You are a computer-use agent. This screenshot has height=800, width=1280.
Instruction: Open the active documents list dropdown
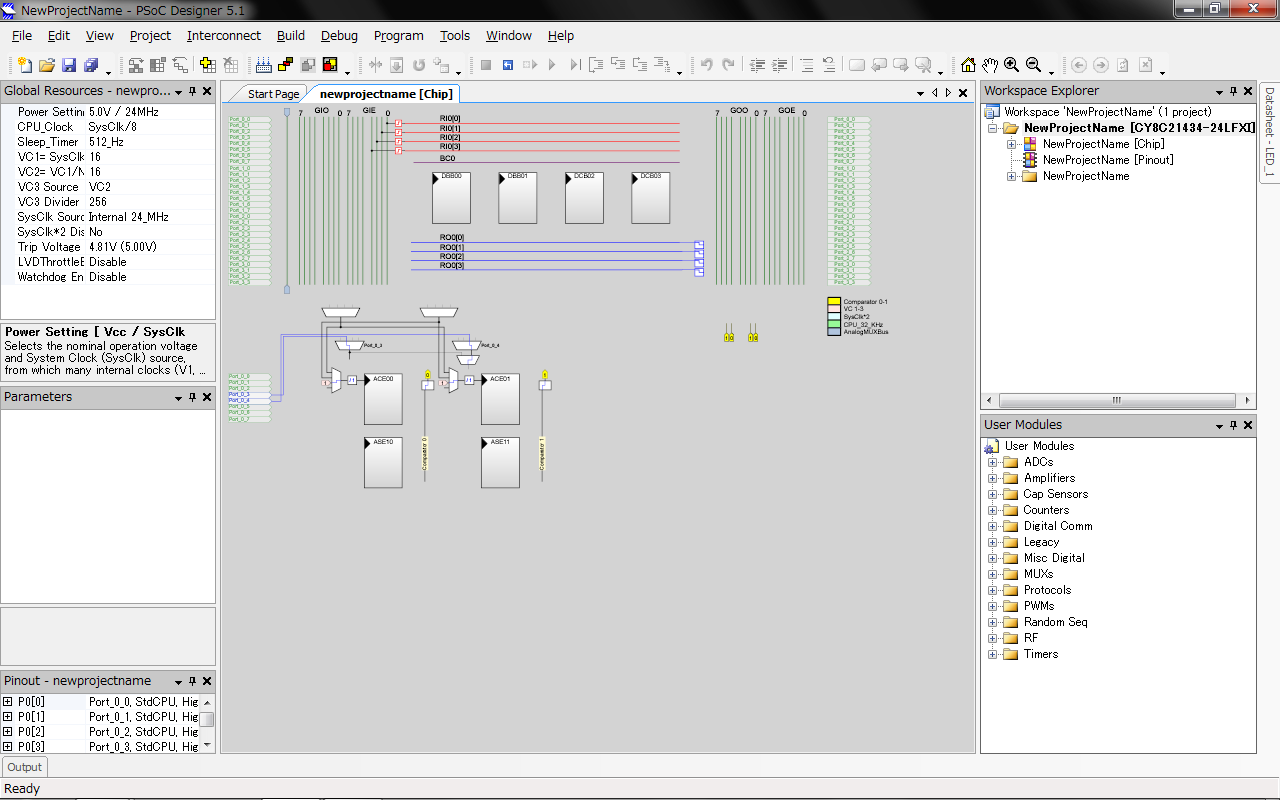click(921, 93)
